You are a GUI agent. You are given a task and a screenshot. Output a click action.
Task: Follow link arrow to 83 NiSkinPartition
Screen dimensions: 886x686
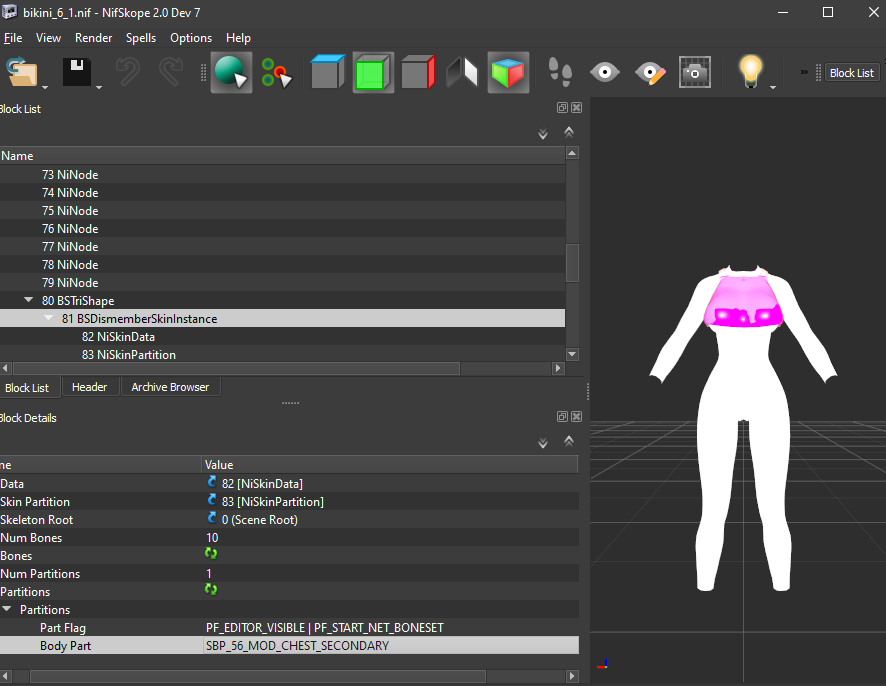(212, 500)
